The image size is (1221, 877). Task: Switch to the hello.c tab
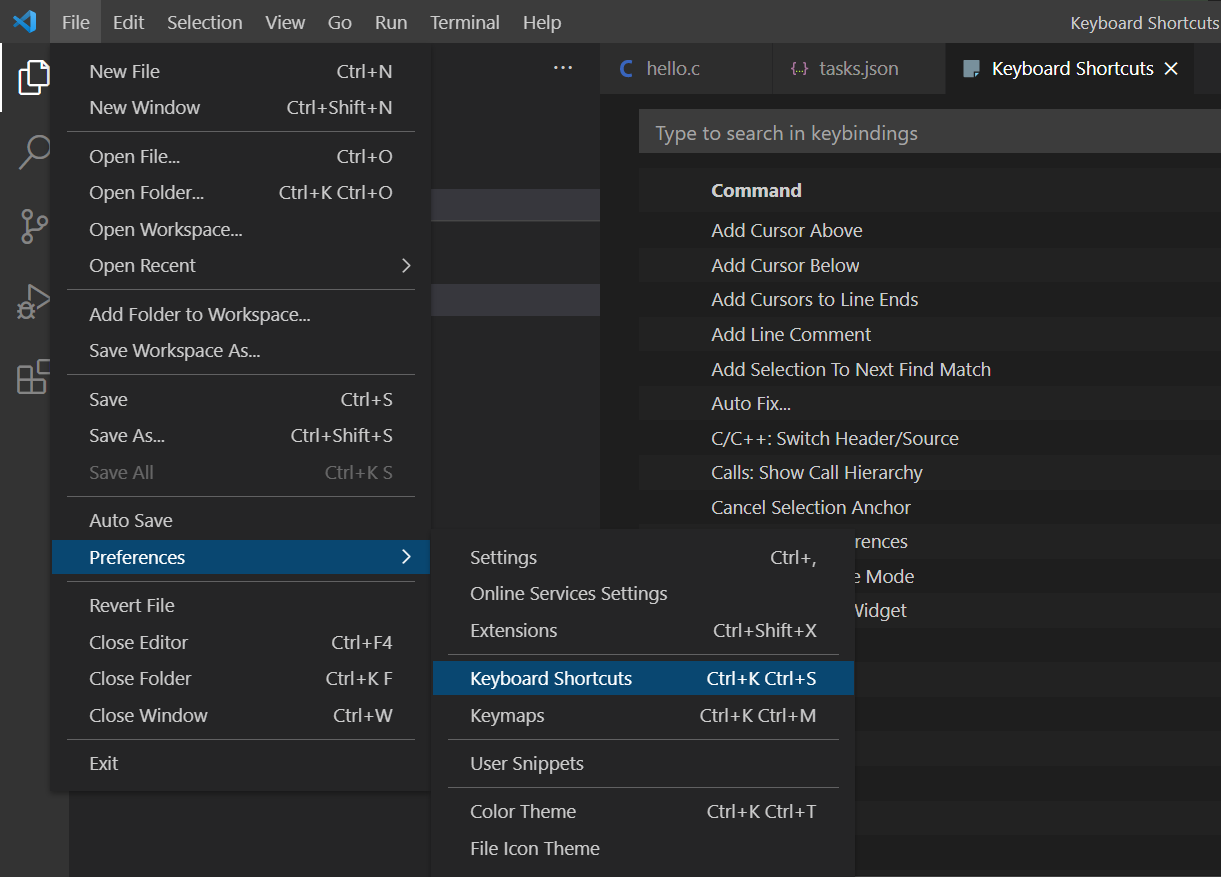[686, 69]
